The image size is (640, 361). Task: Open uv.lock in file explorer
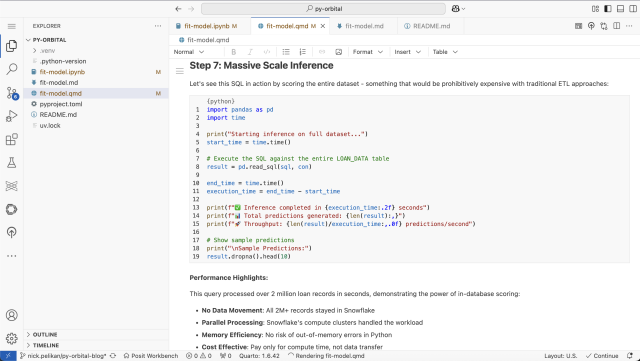(96, 125)
